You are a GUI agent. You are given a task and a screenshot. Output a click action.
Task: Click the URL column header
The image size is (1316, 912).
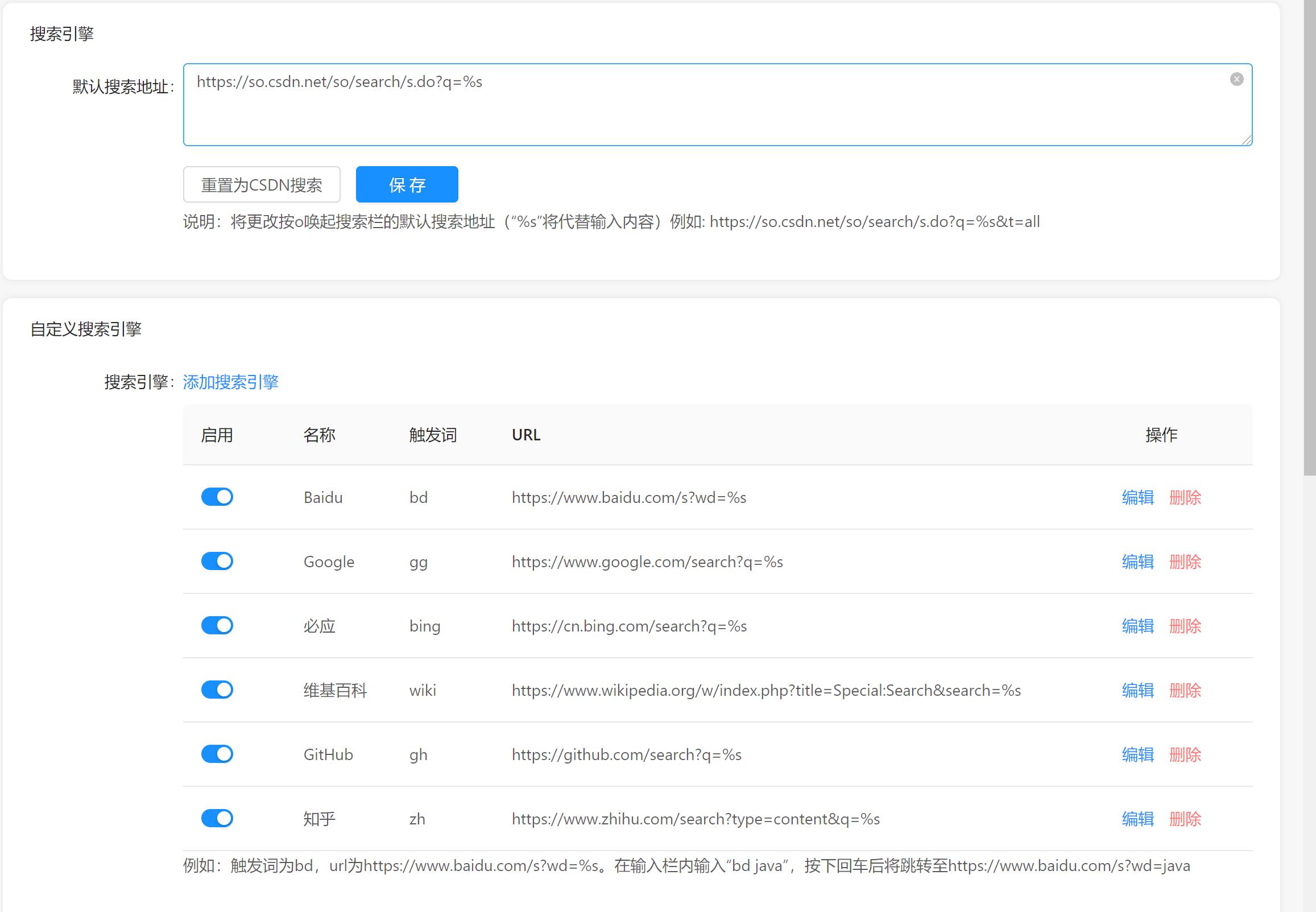pos(526,435)
